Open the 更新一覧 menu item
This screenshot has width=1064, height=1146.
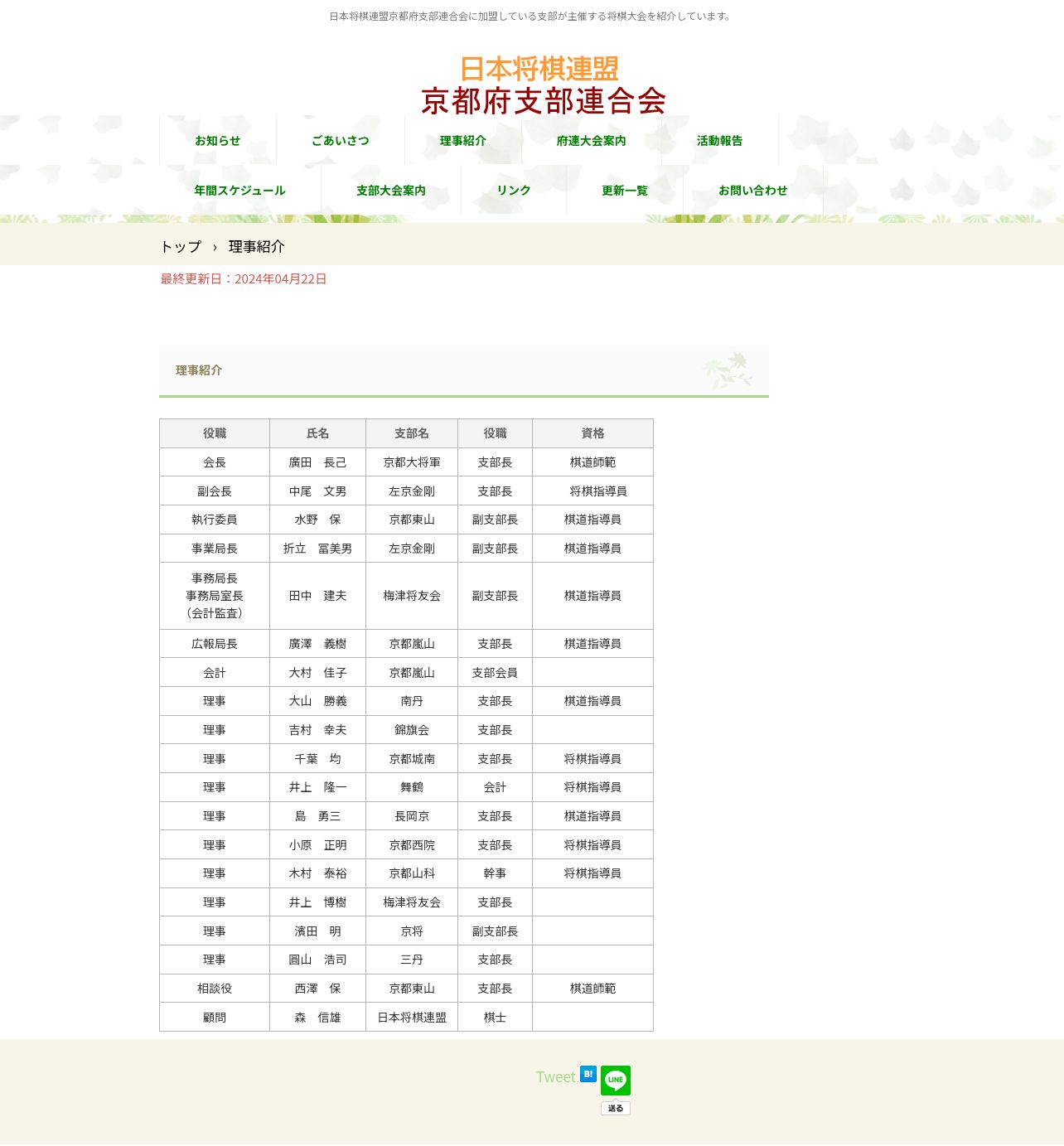pos(625,191)
